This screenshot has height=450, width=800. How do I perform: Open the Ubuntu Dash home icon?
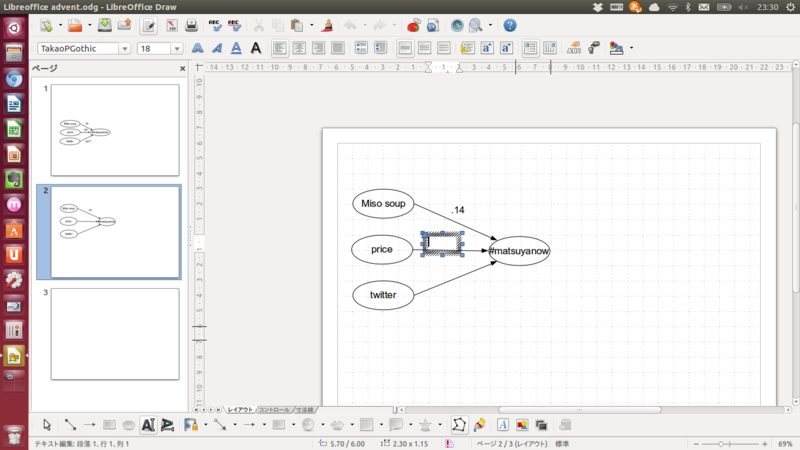[x=14, y=28]
